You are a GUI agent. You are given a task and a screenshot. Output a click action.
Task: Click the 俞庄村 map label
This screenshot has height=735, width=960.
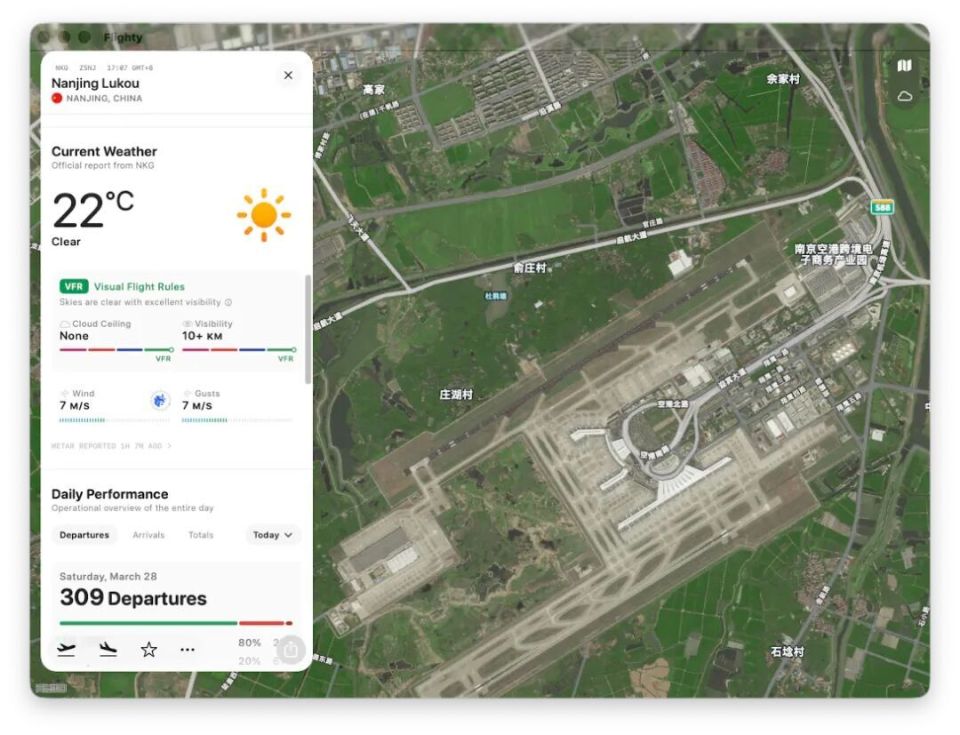click(530, 268)
